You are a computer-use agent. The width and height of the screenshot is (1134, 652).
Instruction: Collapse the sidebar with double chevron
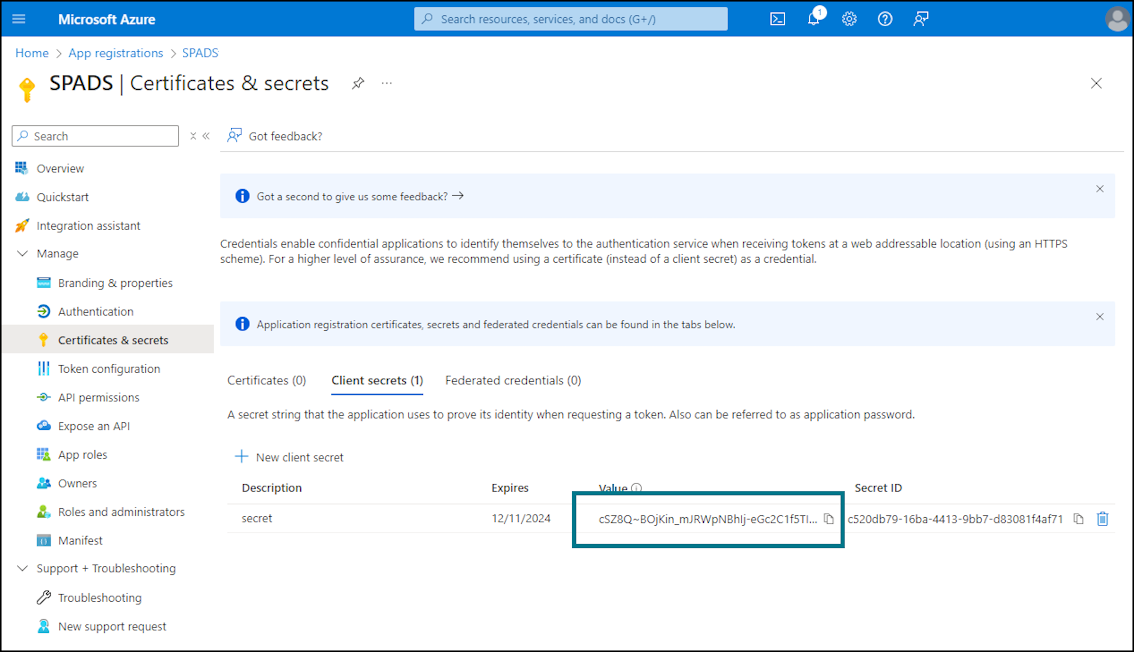click(x=206, y=136)
